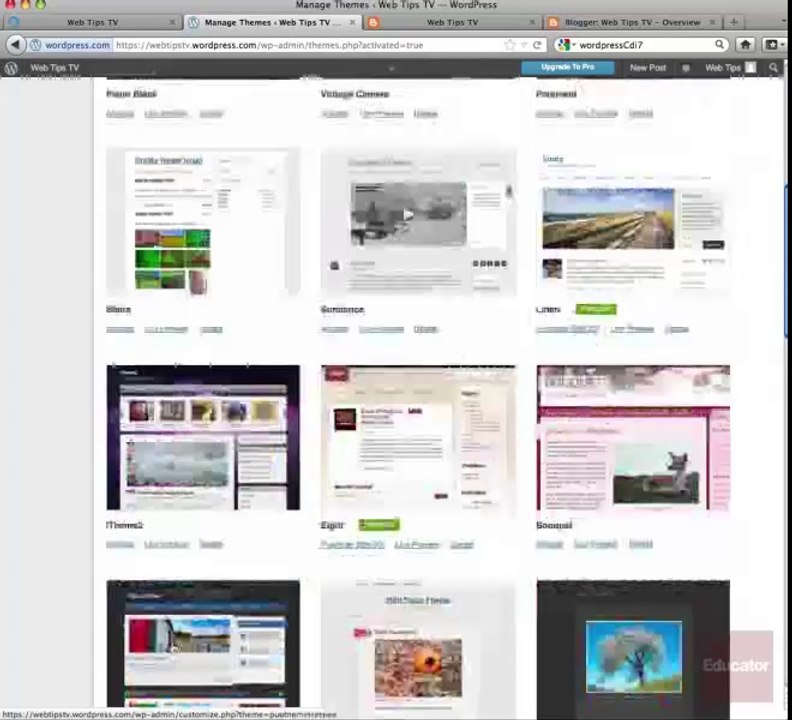
Task: Click the wordpress.com site identity badge
Action: pyautogui.click(x=70, y=45)
